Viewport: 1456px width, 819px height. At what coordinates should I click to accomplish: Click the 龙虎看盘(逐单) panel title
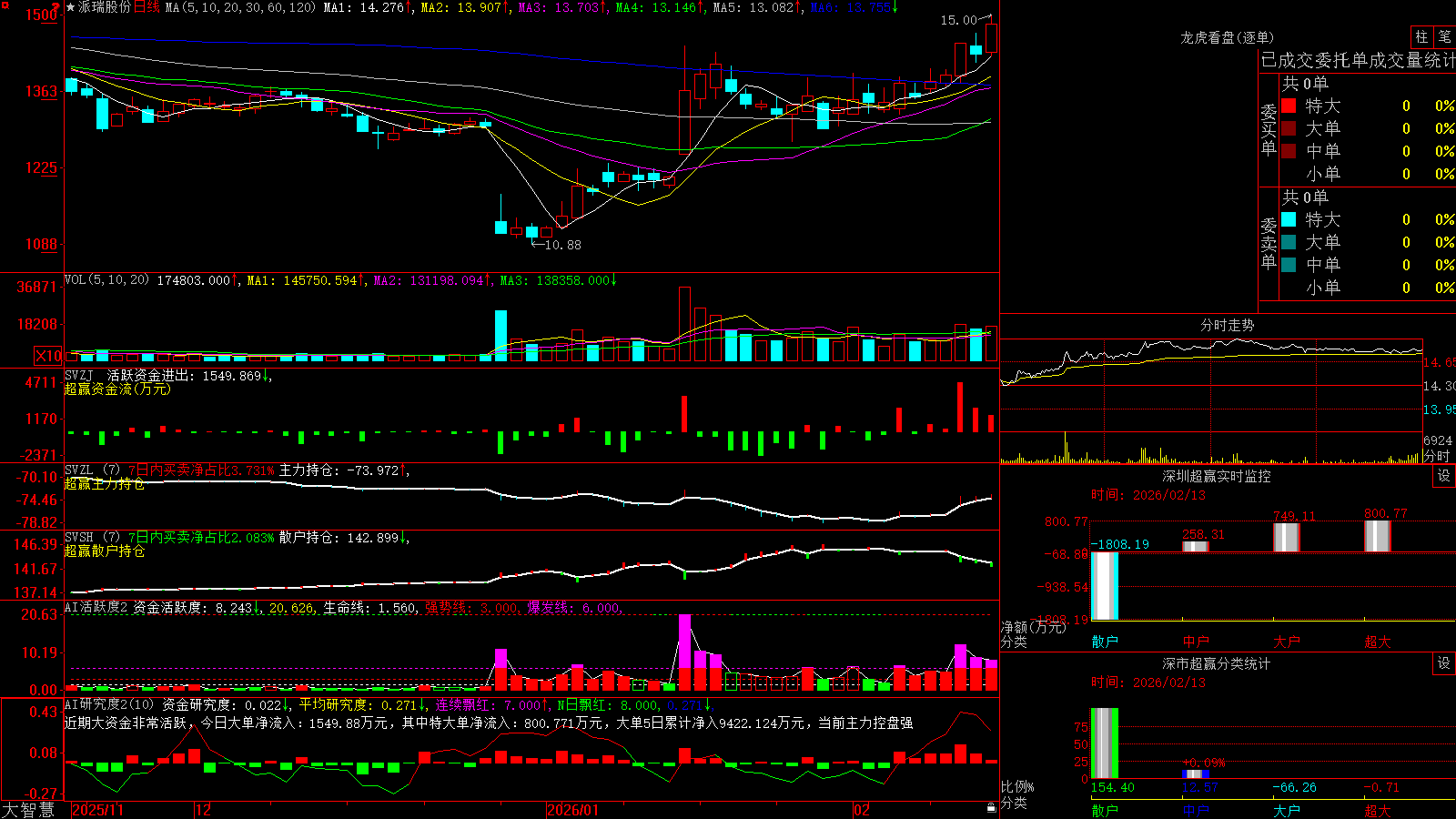[1227, 37]
